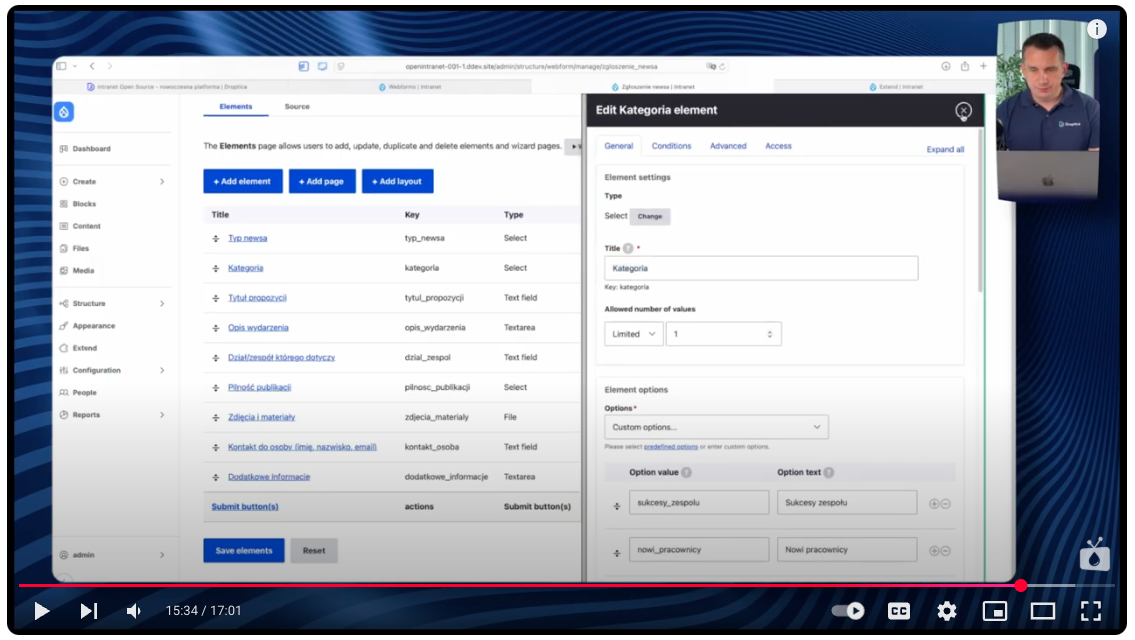Click the Add element button
Viewport: 1135px width, 640px height.
(x=242, y=181)
